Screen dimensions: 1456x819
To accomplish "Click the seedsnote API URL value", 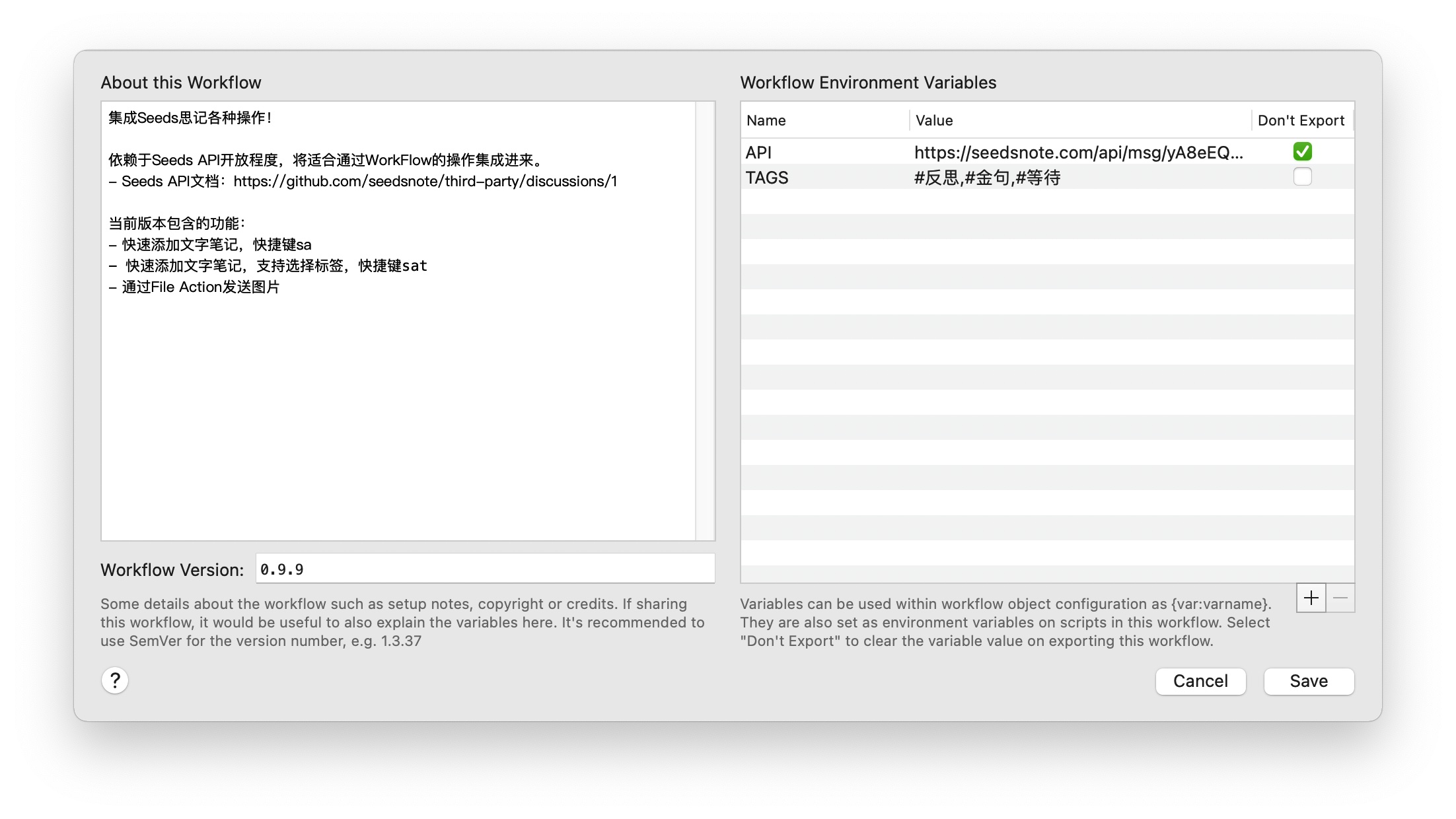I will (x=1079, y=153).
